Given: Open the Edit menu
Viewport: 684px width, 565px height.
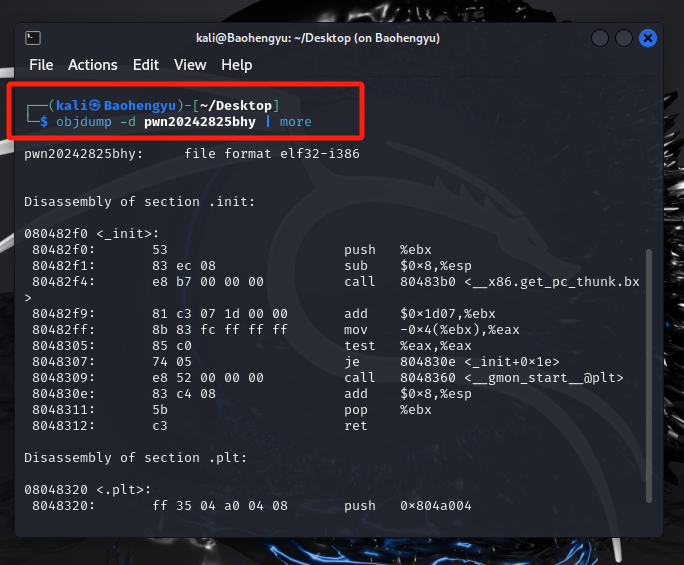Looking at the screenshot, I should [x=146, y=65].
